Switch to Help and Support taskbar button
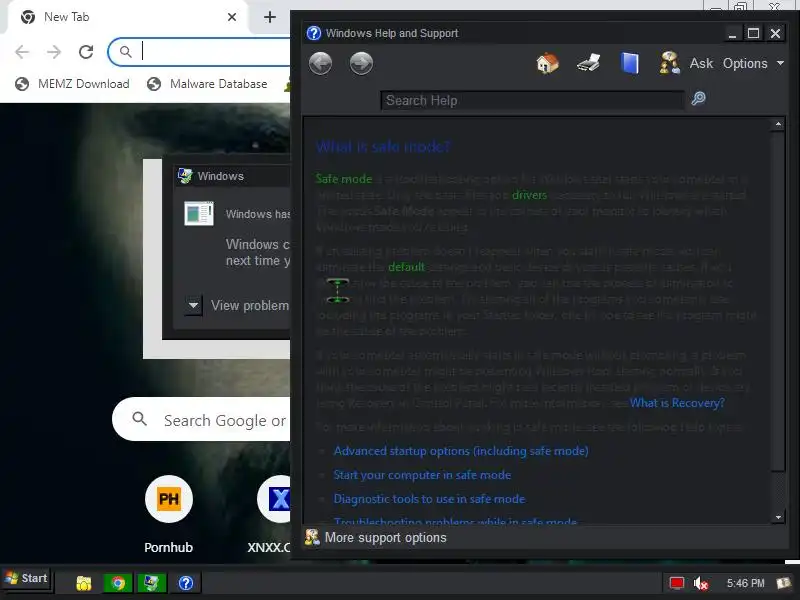Viewport: 800px width, 600px height. pyautogui.click(x=186, y=583)
